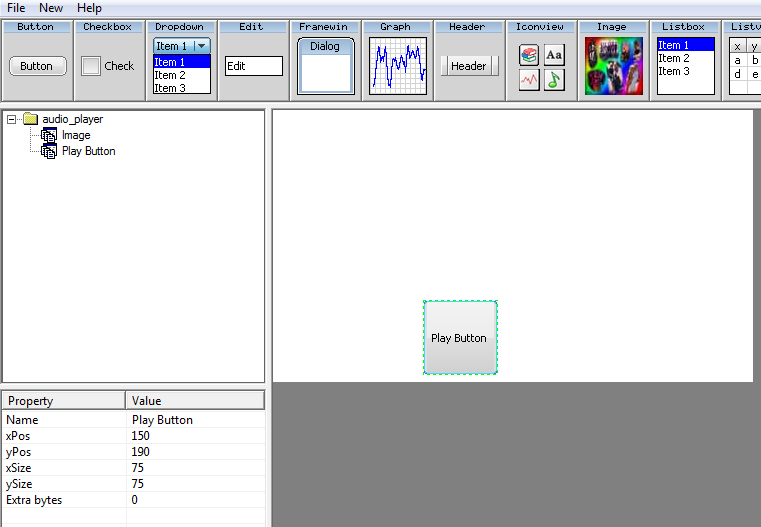The width and height of the screenshot is (761, 527).
Task: Select the Play Button on the canvas
Action: [x=459, y=338]
